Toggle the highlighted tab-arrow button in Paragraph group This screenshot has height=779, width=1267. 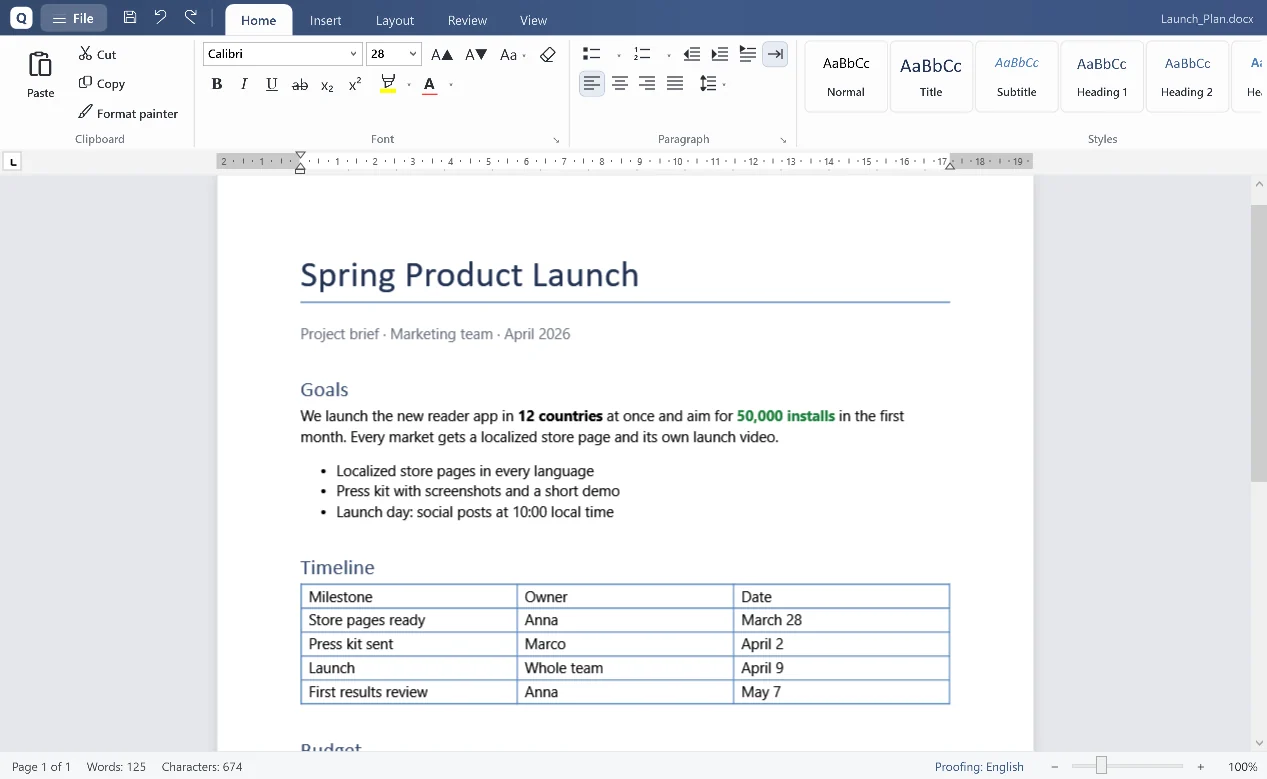(775, 55)
